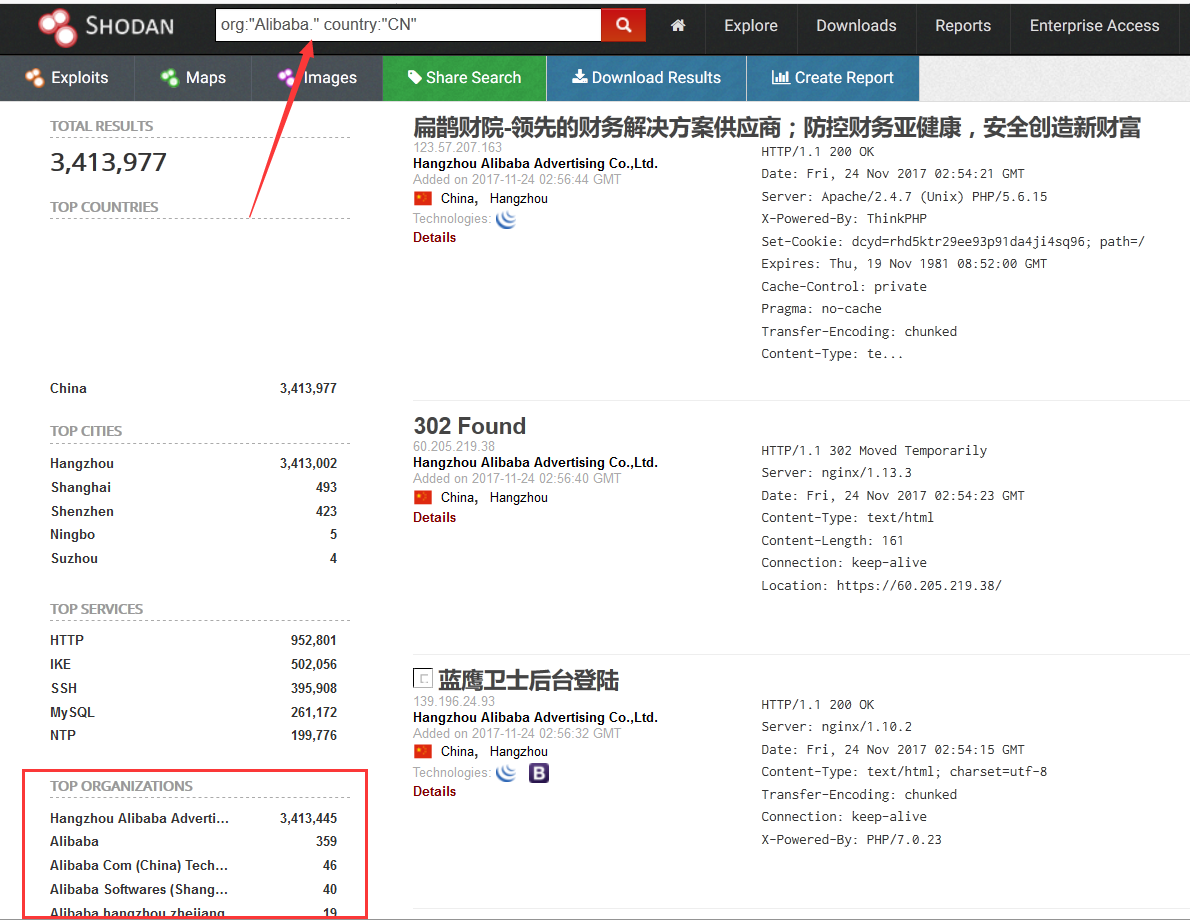Click IP address 123.57.207.163
Viewport: 1190px width, 920px height.
pyautogui.click(x=457, y=147)
